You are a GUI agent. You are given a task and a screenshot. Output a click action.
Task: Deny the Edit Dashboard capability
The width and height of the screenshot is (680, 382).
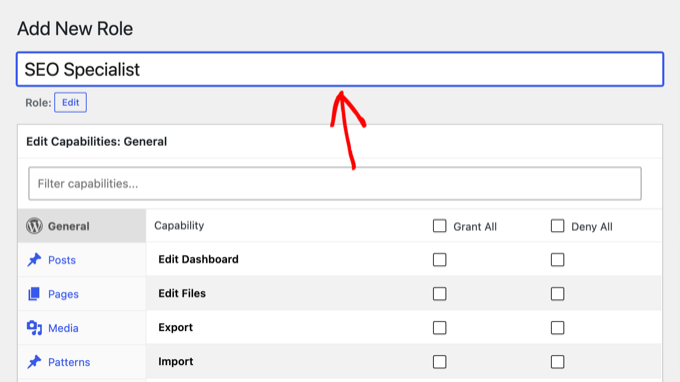pos(557,260)
